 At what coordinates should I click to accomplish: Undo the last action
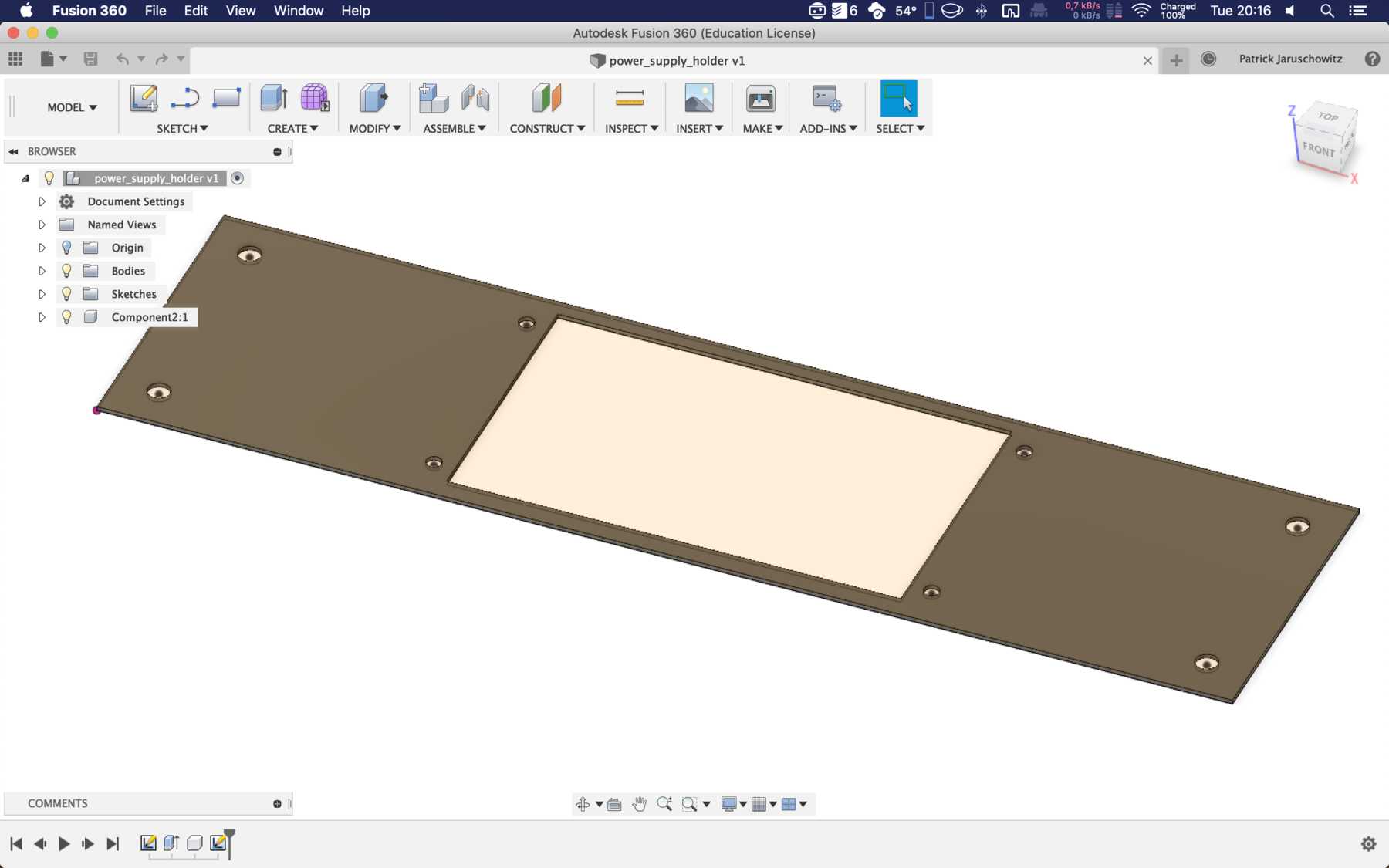coord(123,59)
